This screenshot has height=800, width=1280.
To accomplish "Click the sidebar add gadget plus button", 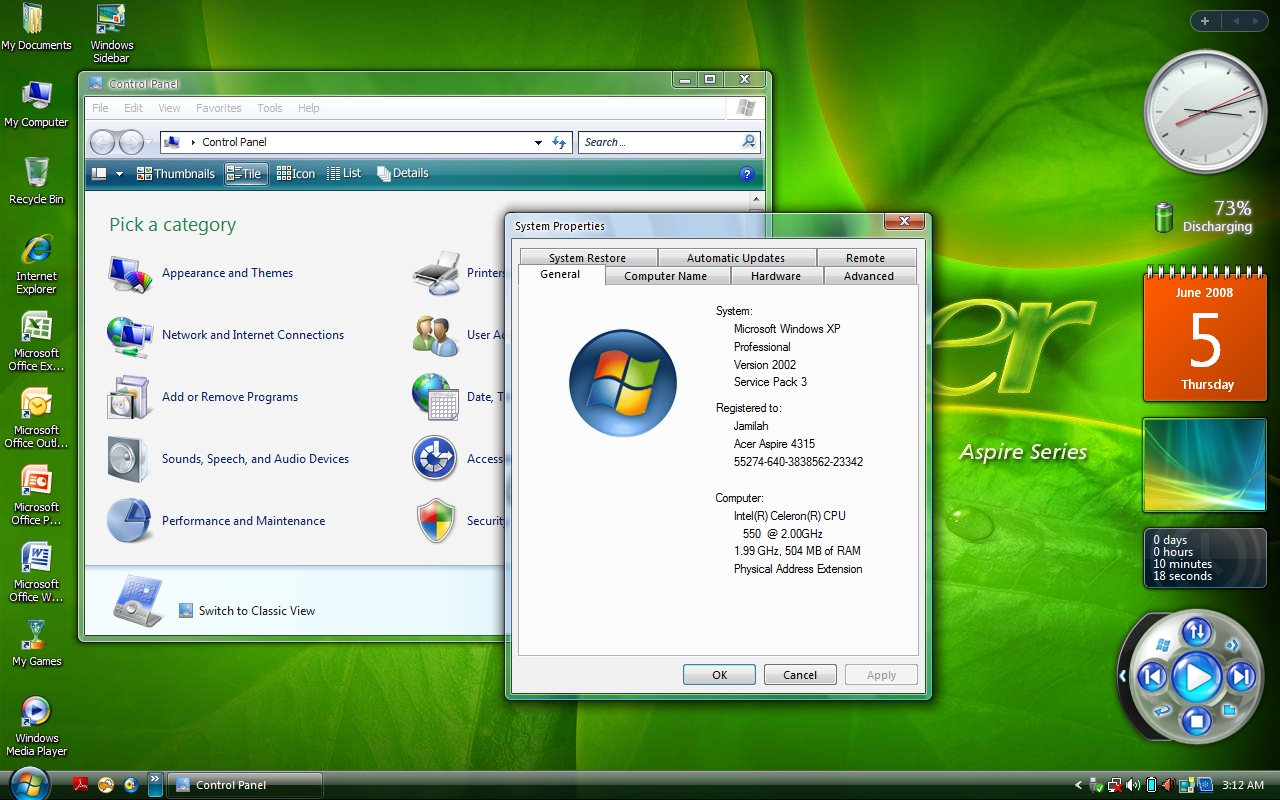I will [1205, 21].
